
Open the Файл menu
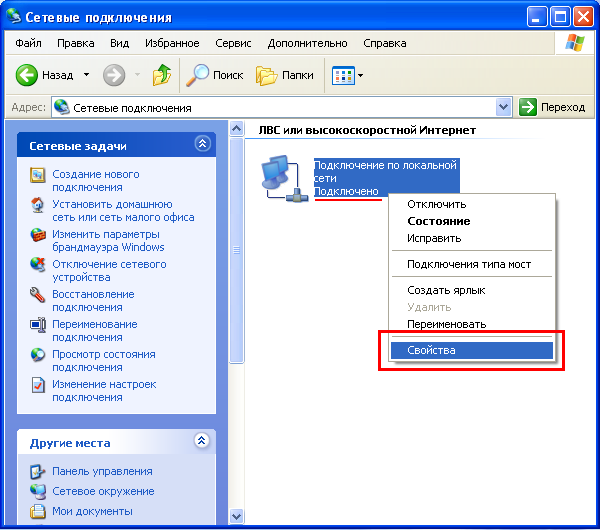(28, 43)
